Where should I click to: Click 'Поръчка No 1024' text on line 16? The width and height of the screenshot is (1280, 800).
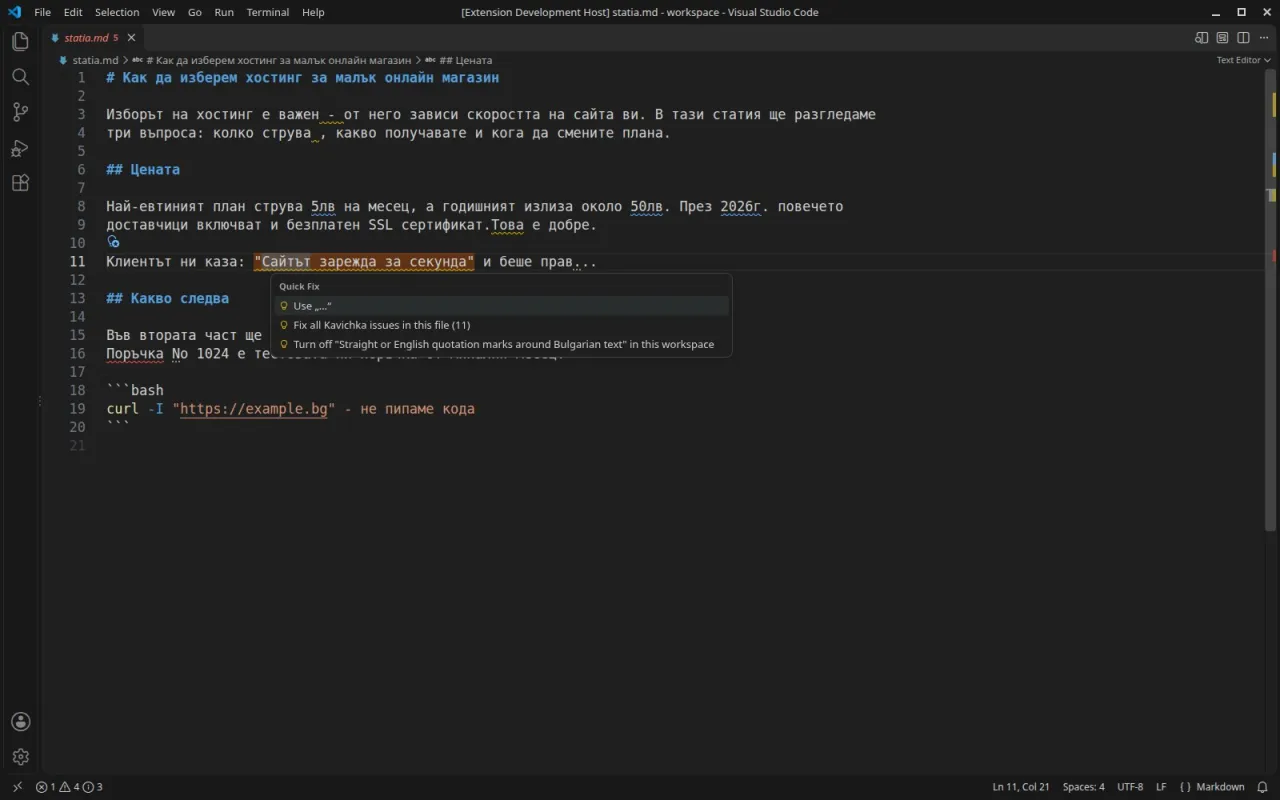coord(168,354)
